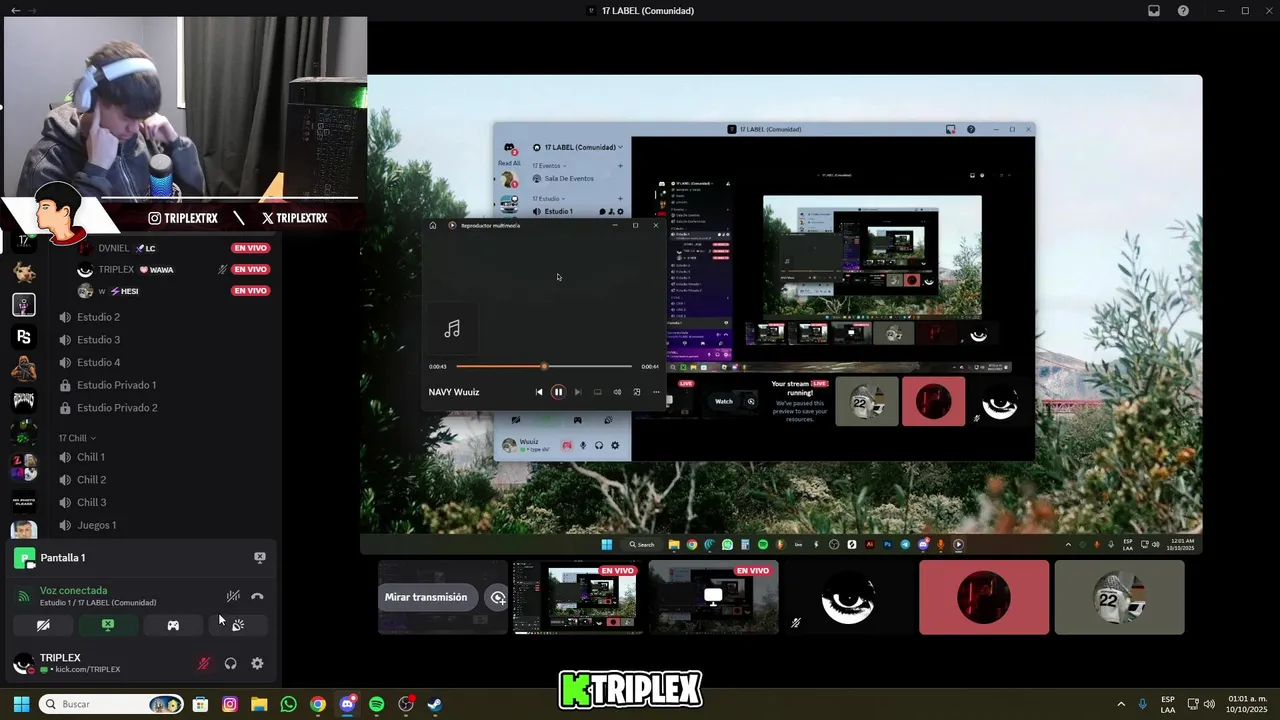This screenshot has height=720, width=1280.
Task: Open Instagram from the Windows taskbar
Action: click(x=230, y=704)
